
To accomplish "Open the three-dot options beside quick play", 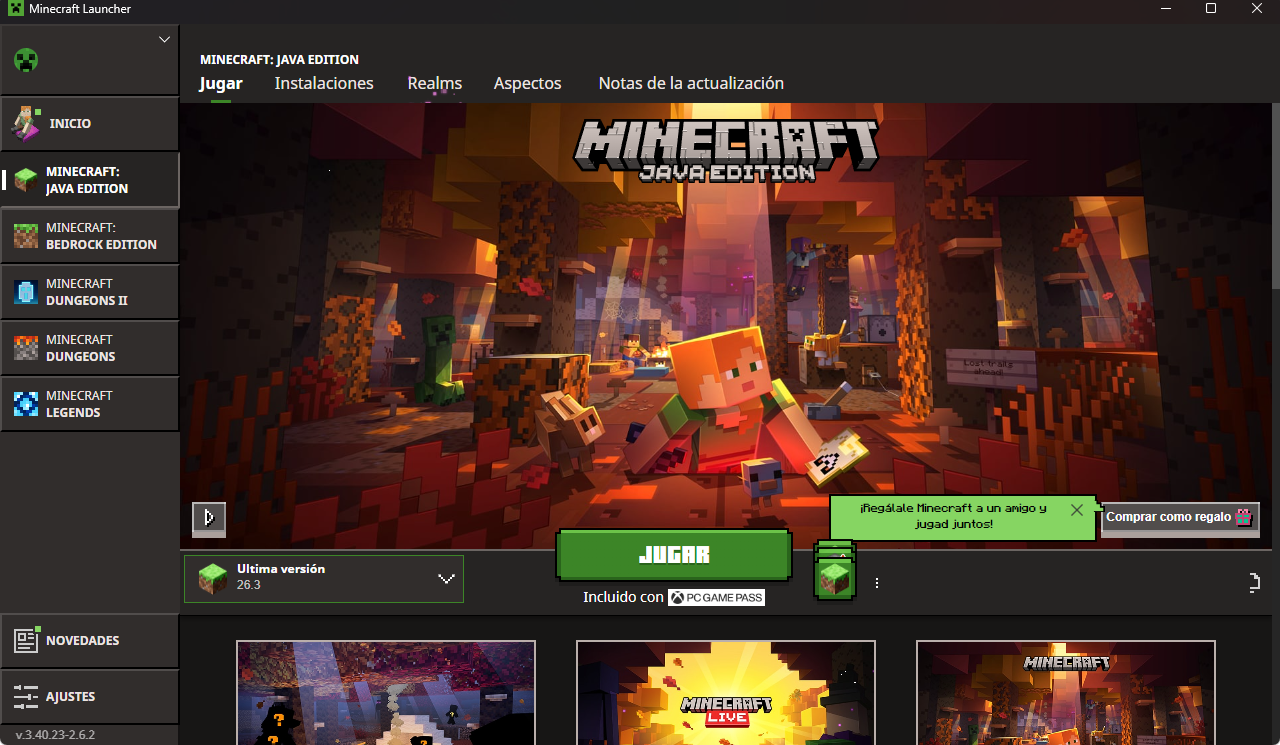I will pyautogui.click(x=877, y=583).
